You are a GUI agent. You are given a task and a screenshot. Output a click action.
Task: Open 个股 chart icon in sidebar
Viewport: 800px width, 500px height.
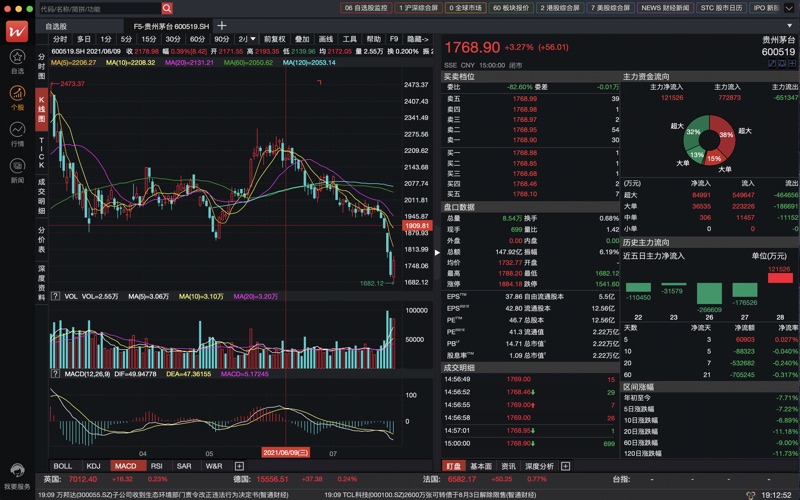17,93
